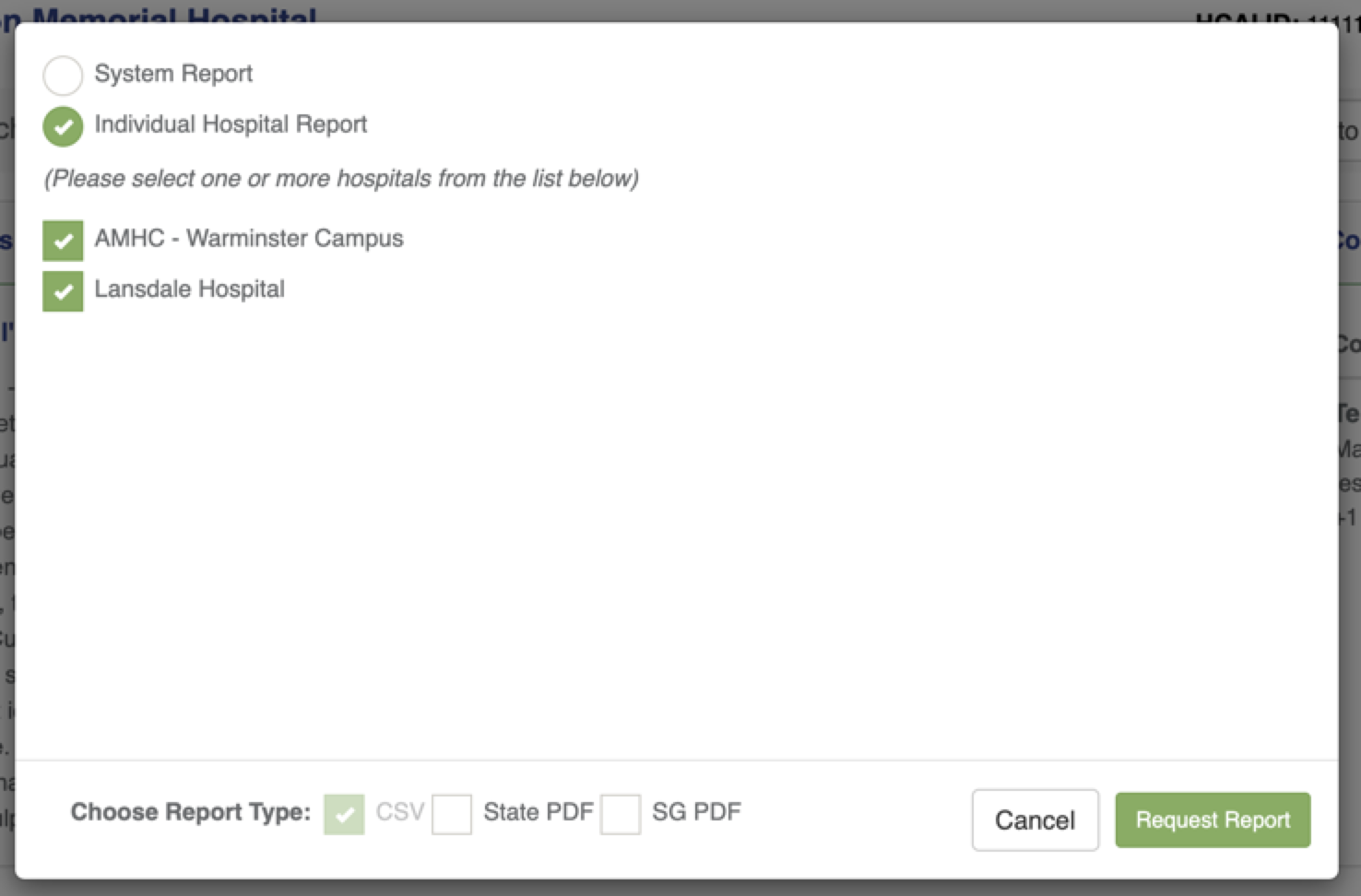Click the 'Please select one or more hospitals' hint

341,179
